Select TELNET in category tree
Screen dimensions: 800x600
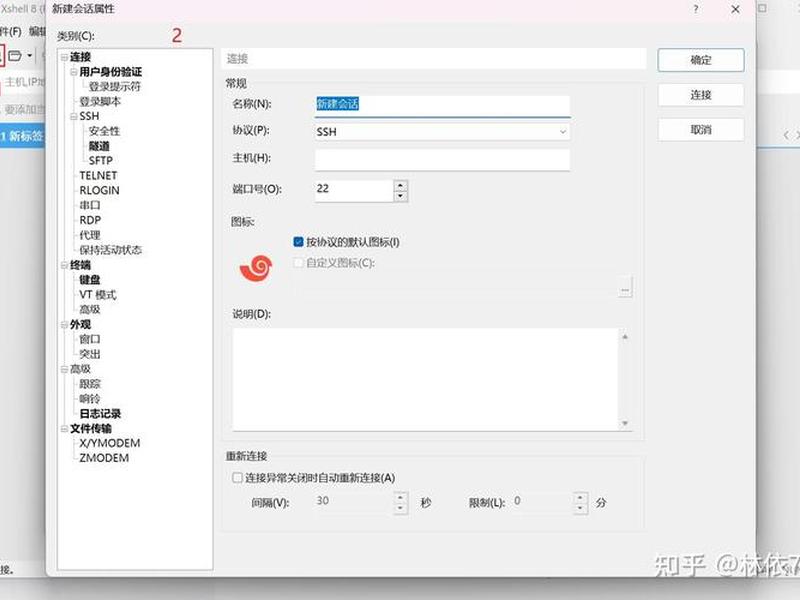click(x=98, y=176)
